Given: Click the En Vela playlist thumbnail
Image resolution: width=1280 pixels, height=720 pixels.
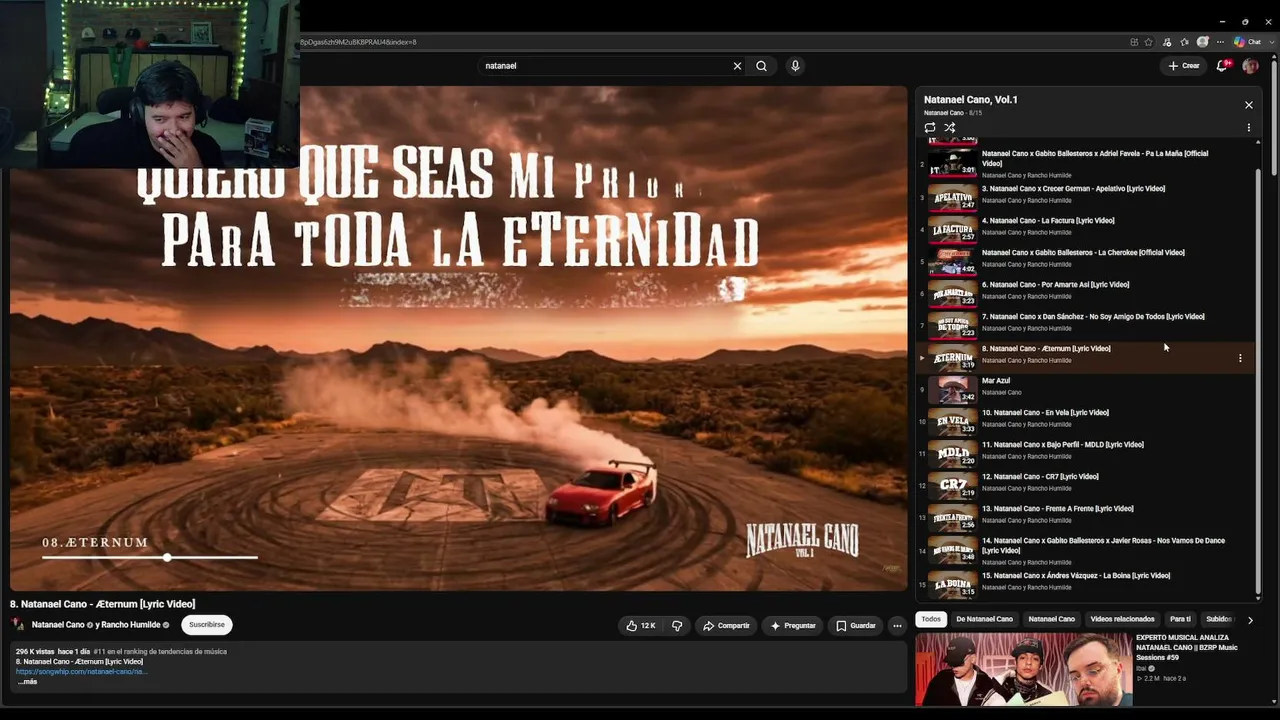Looking at the screenshot, I should pyautogui.click(x=953, y=421).
